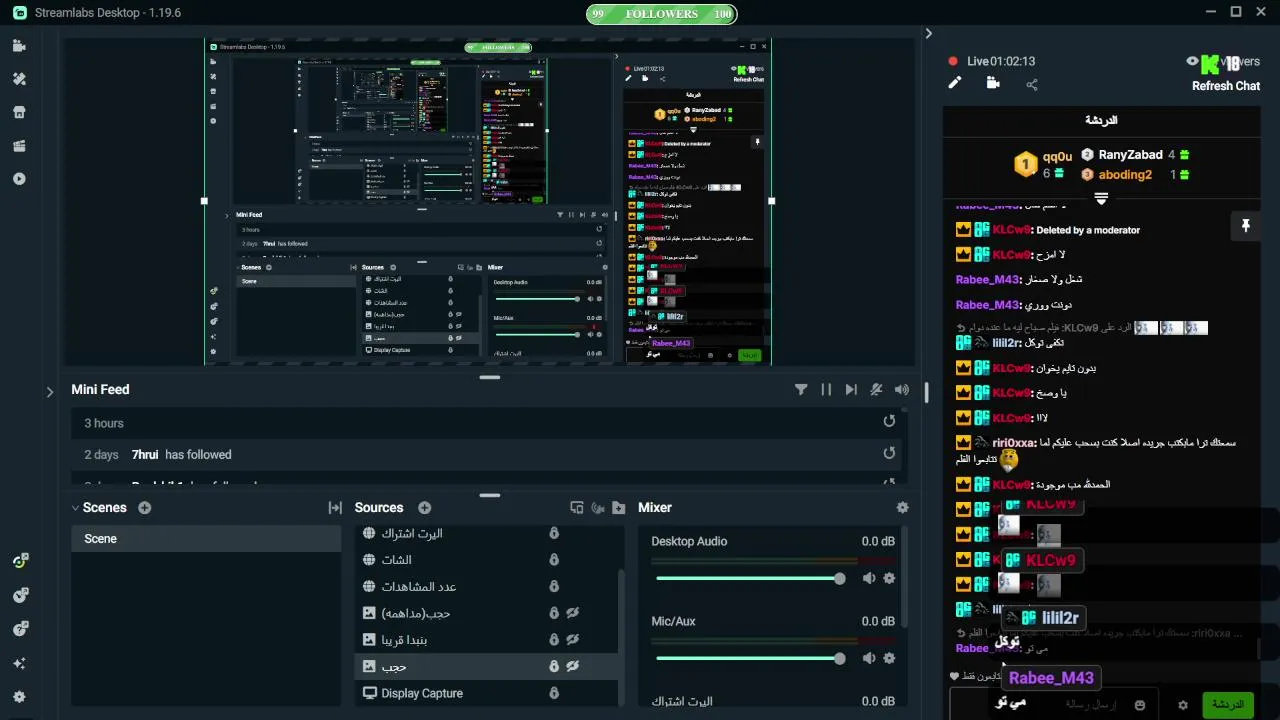Viewport: 1280px width, 720px height.
Task: Open the Recordings play icon in sidebar
Action: tap(19, 179)
